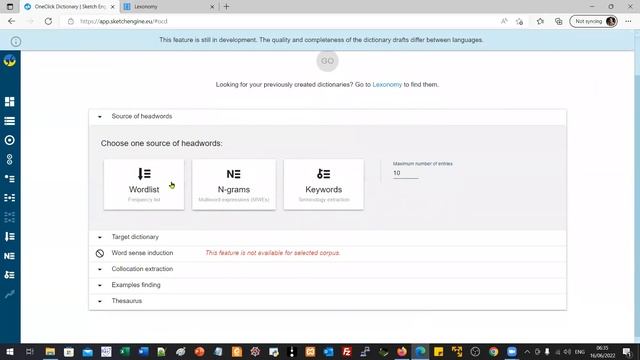Viewport: 640px width, 360px height.
Task: Click the Word sense induction row label
Action: coord(142,253)
